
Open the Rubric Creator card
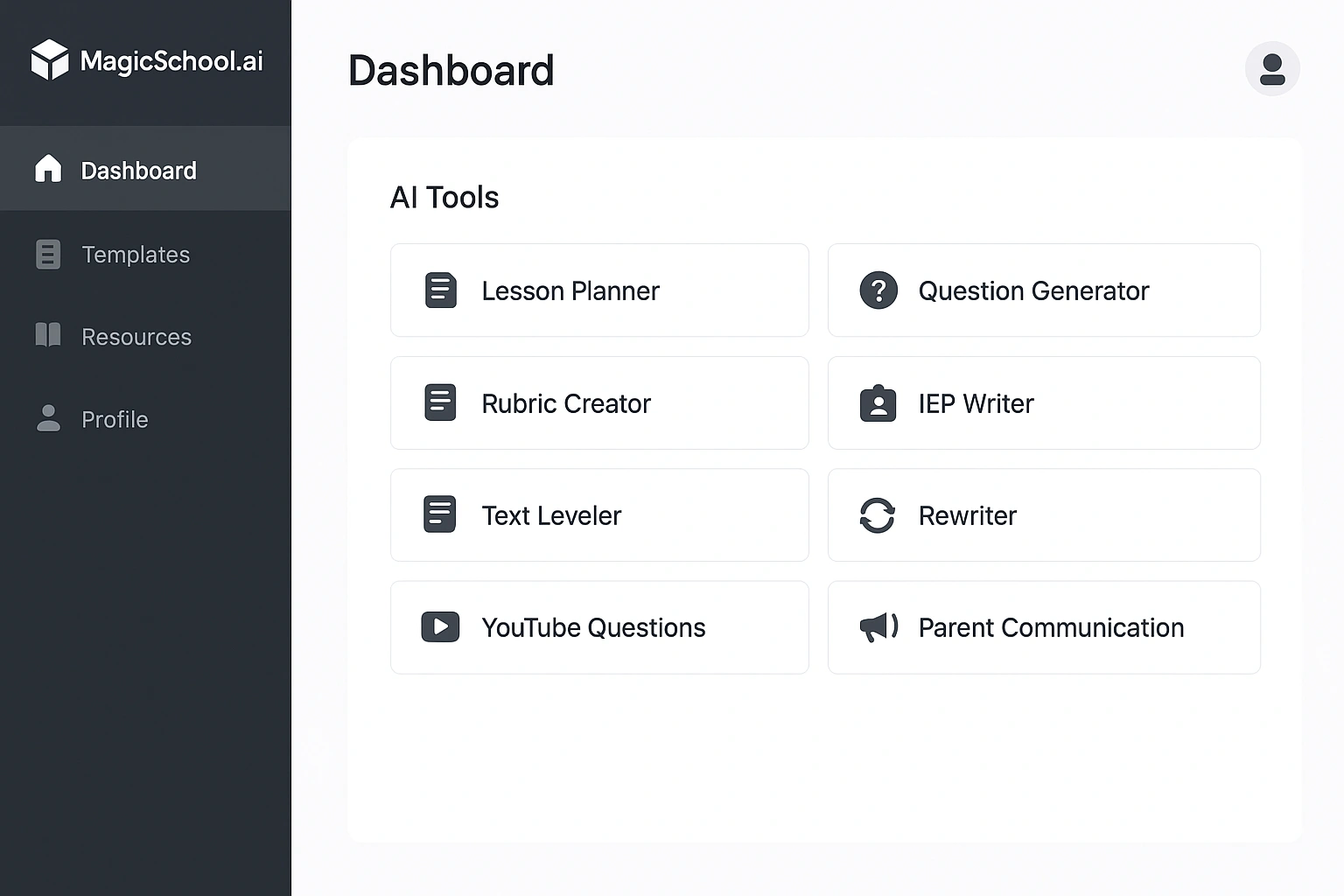[x=599, y=403]
